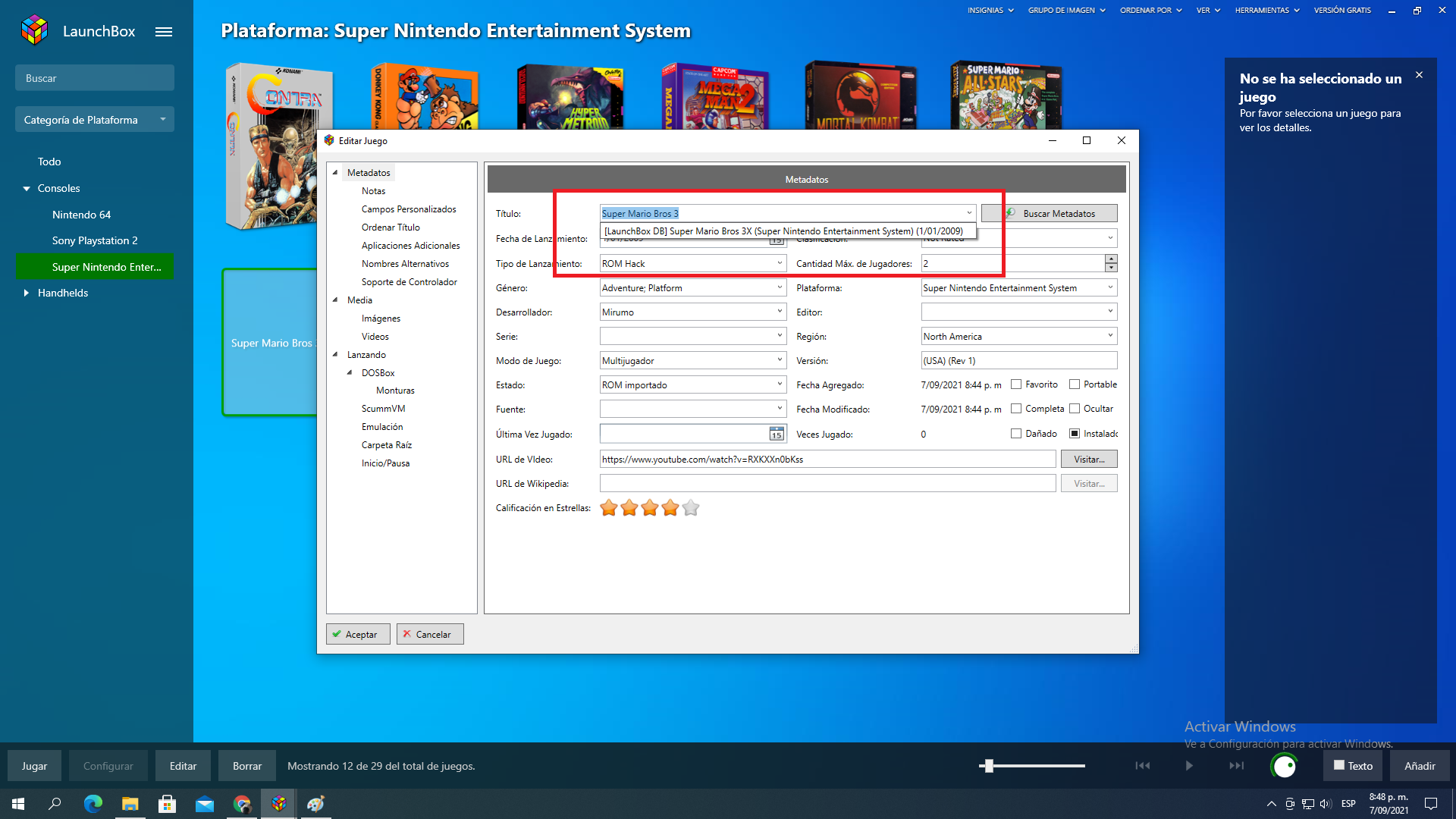Open Microsoft Store from taskbar

[x=167, y=804]
